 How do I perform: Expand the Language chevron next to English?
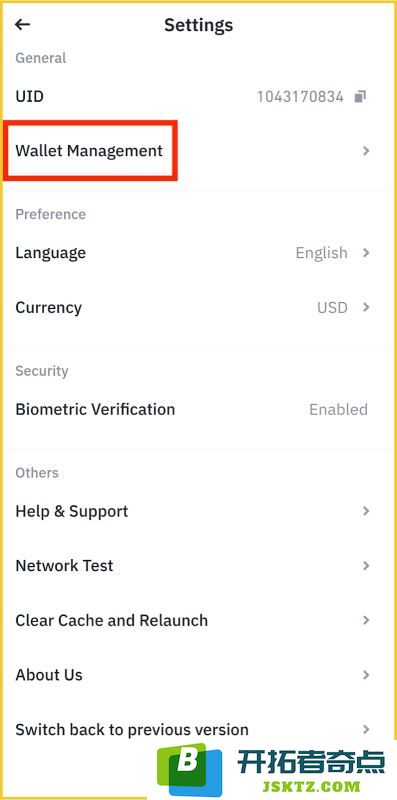coord(365,253)
